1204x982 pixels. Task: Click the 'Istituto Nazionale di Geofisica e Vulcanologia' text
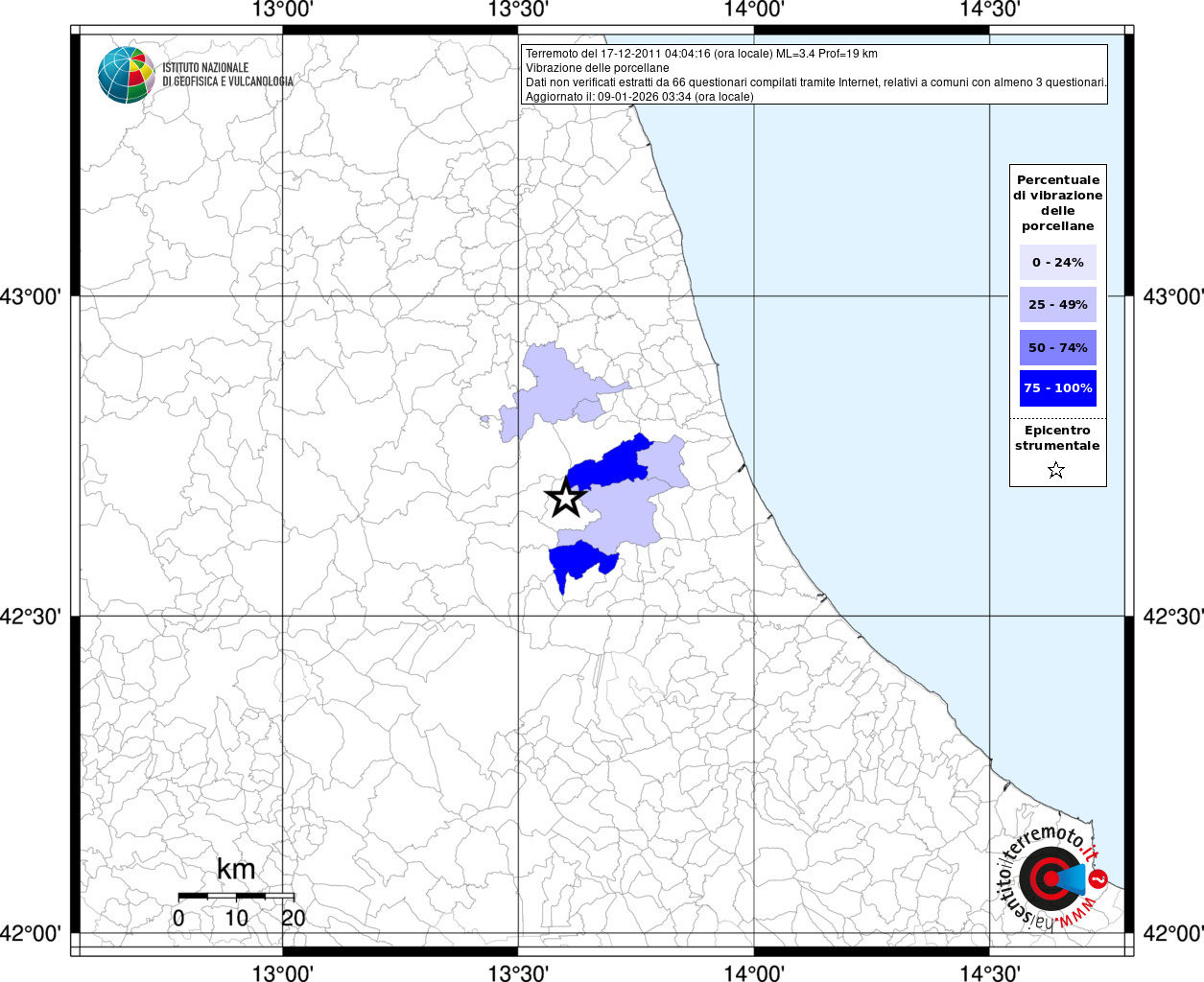pyautogui.click(x=227, y=75)
